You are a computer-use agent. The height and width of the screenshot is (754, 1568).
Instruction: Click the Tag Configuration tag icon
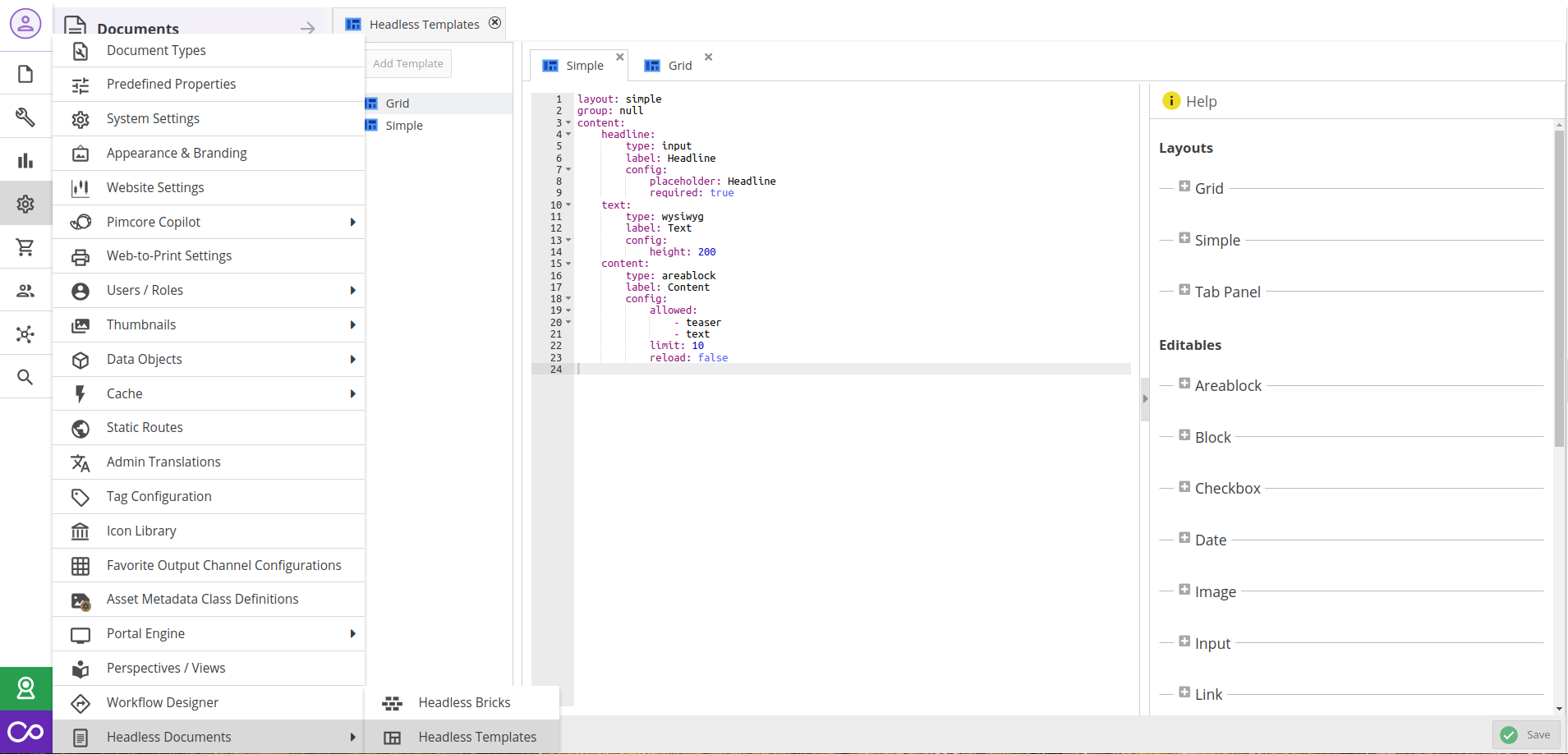tap(80, 497)
